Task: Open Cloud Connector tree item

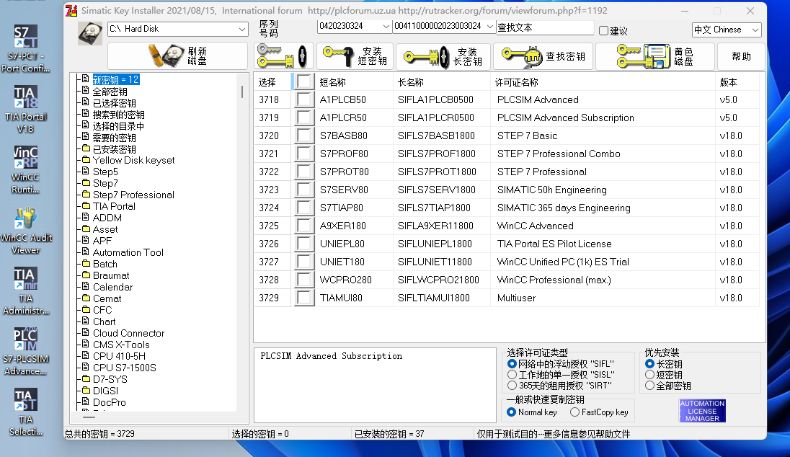Action: 128,333
